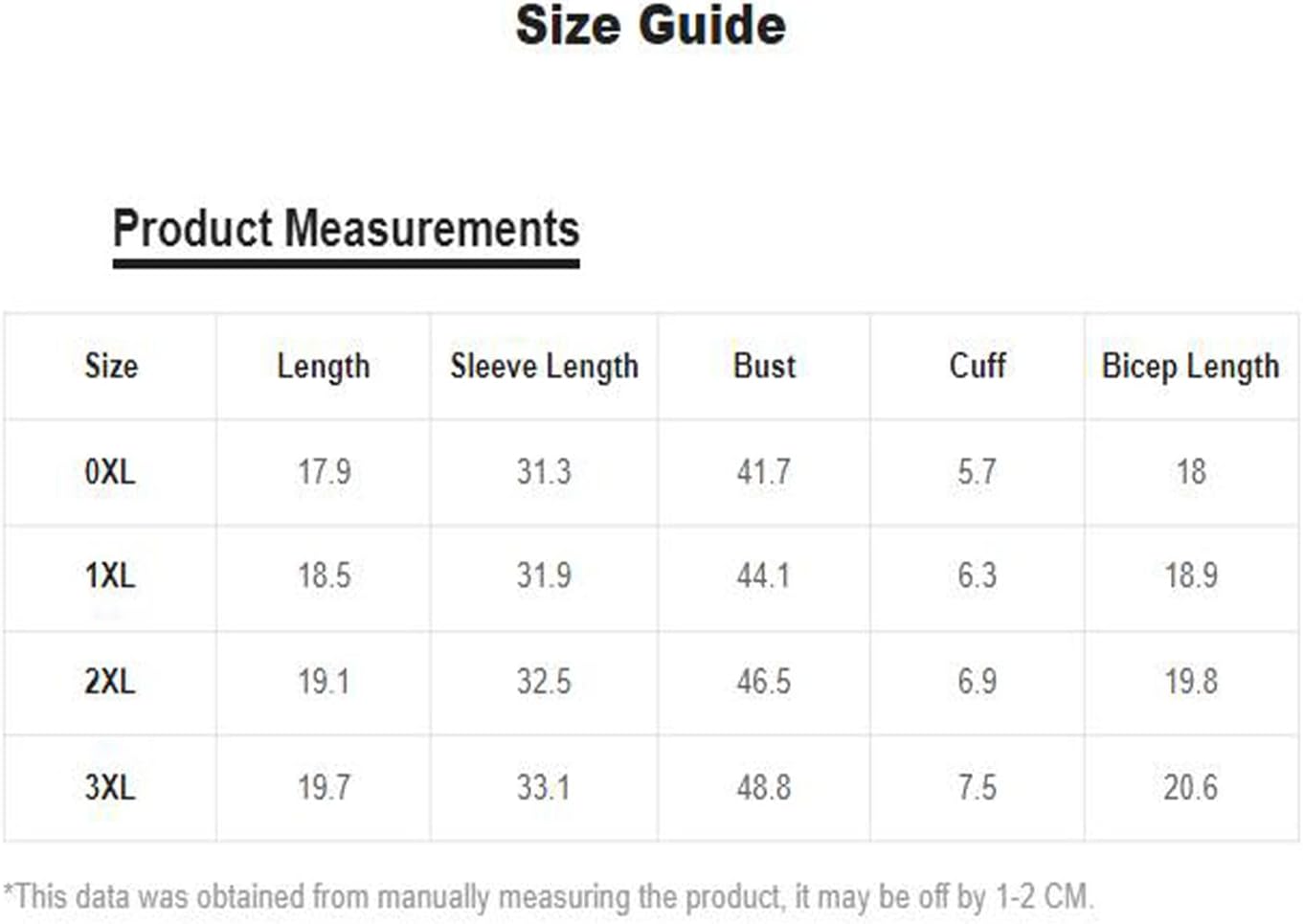
Task: Click the 2XL size row label
Action: (110, 682)
